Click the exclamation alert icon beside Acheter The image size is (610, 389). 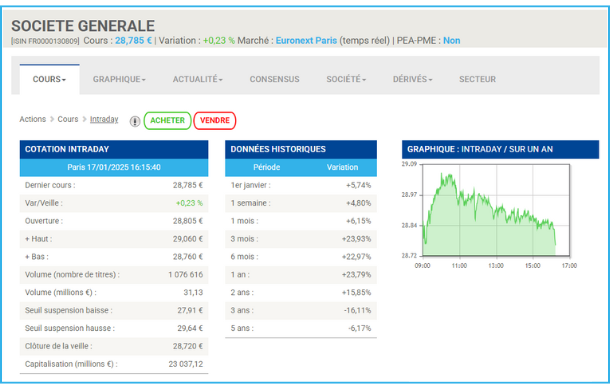click(x=135, y=121)
